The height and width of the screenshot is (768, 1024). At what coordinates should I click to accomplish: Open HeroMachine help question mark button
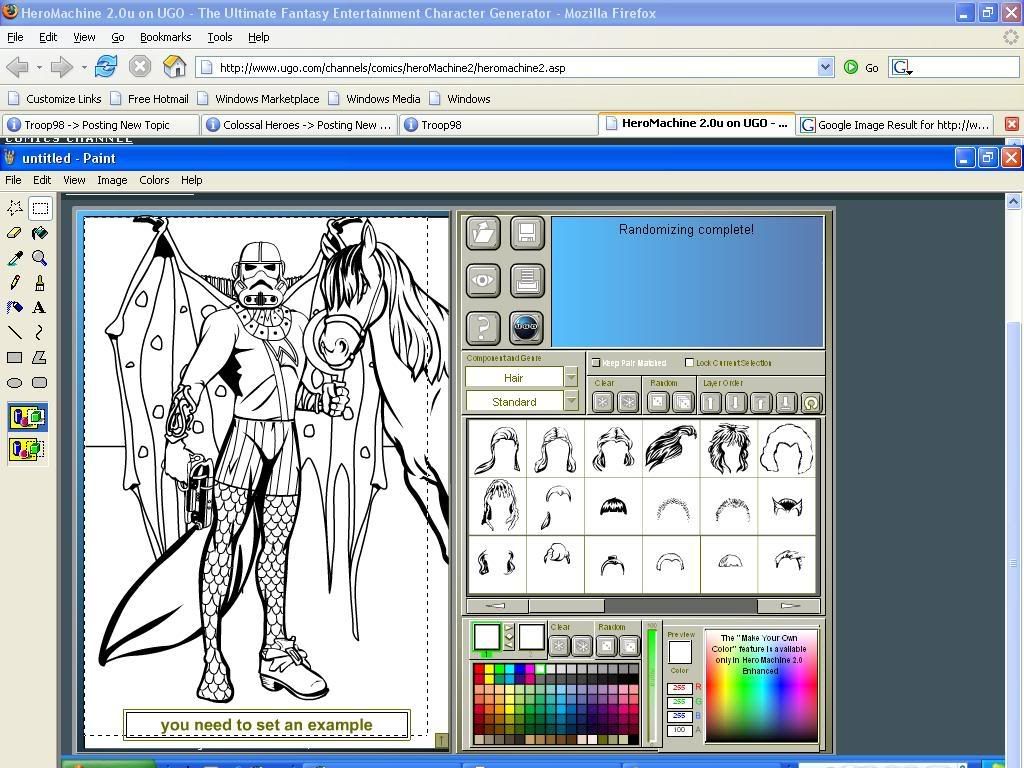click(x=483, y=327)
